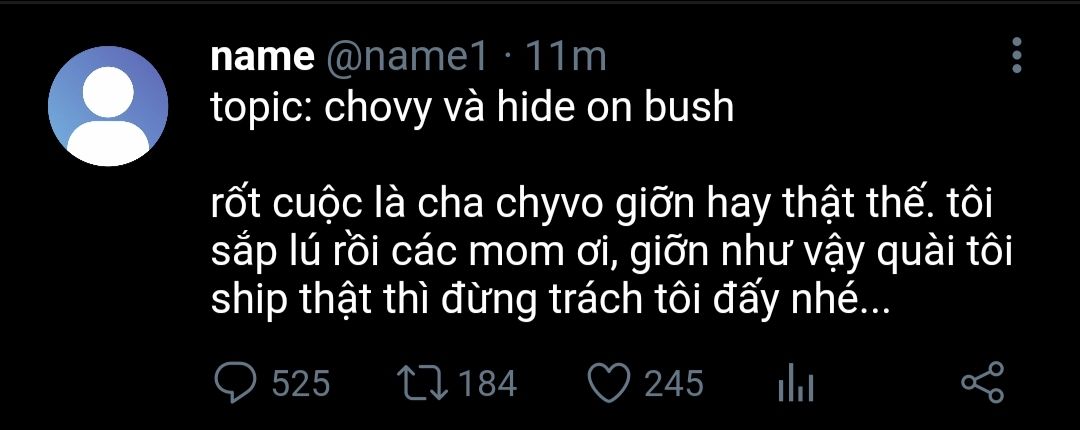Click the 11m timestamp of the tweet
Screen dimensions: 1080x430
click(566, 57)
